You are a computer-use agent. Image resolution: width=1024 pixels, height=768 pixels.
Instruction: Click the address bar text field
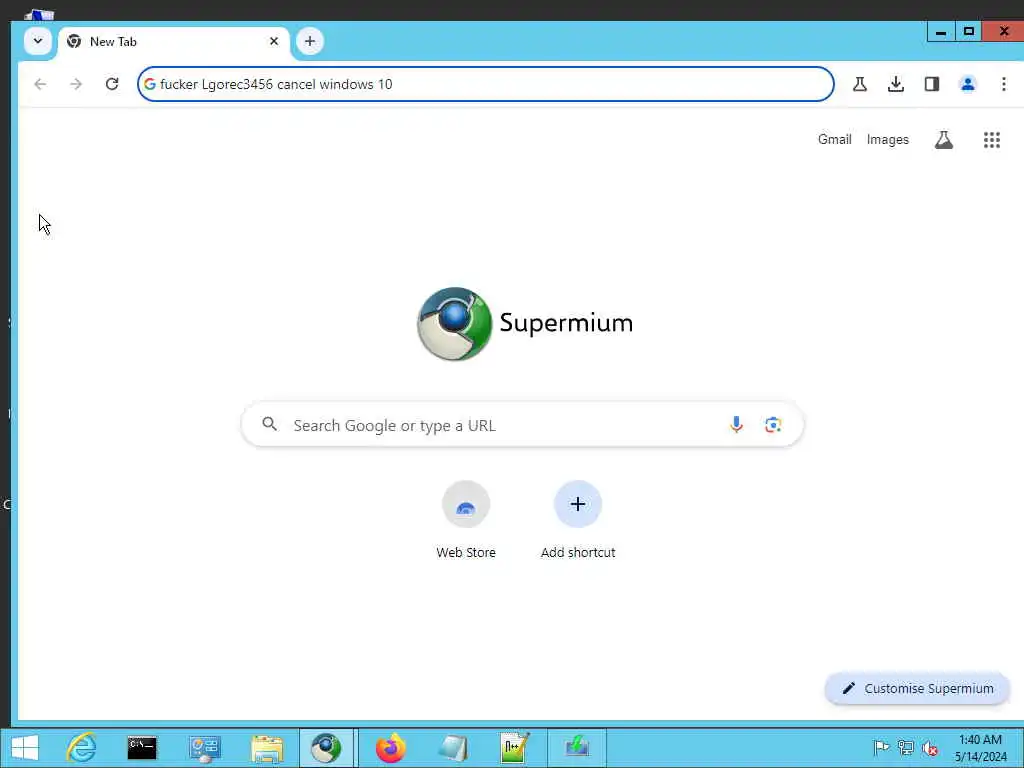[486, 84]
